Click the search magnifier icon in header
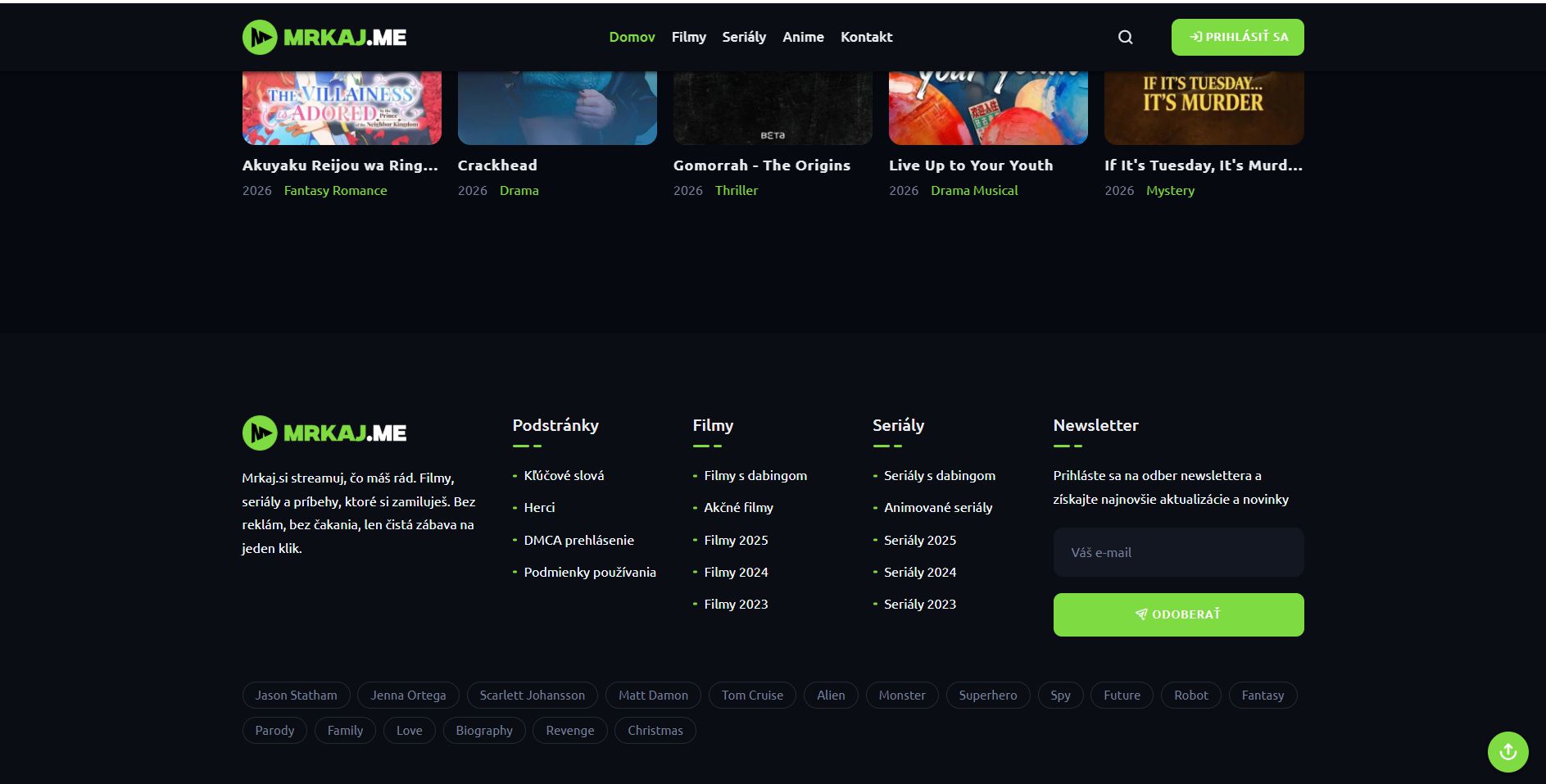The width and height of the screenshot is (1546, 784). (x=1125, y=37)
